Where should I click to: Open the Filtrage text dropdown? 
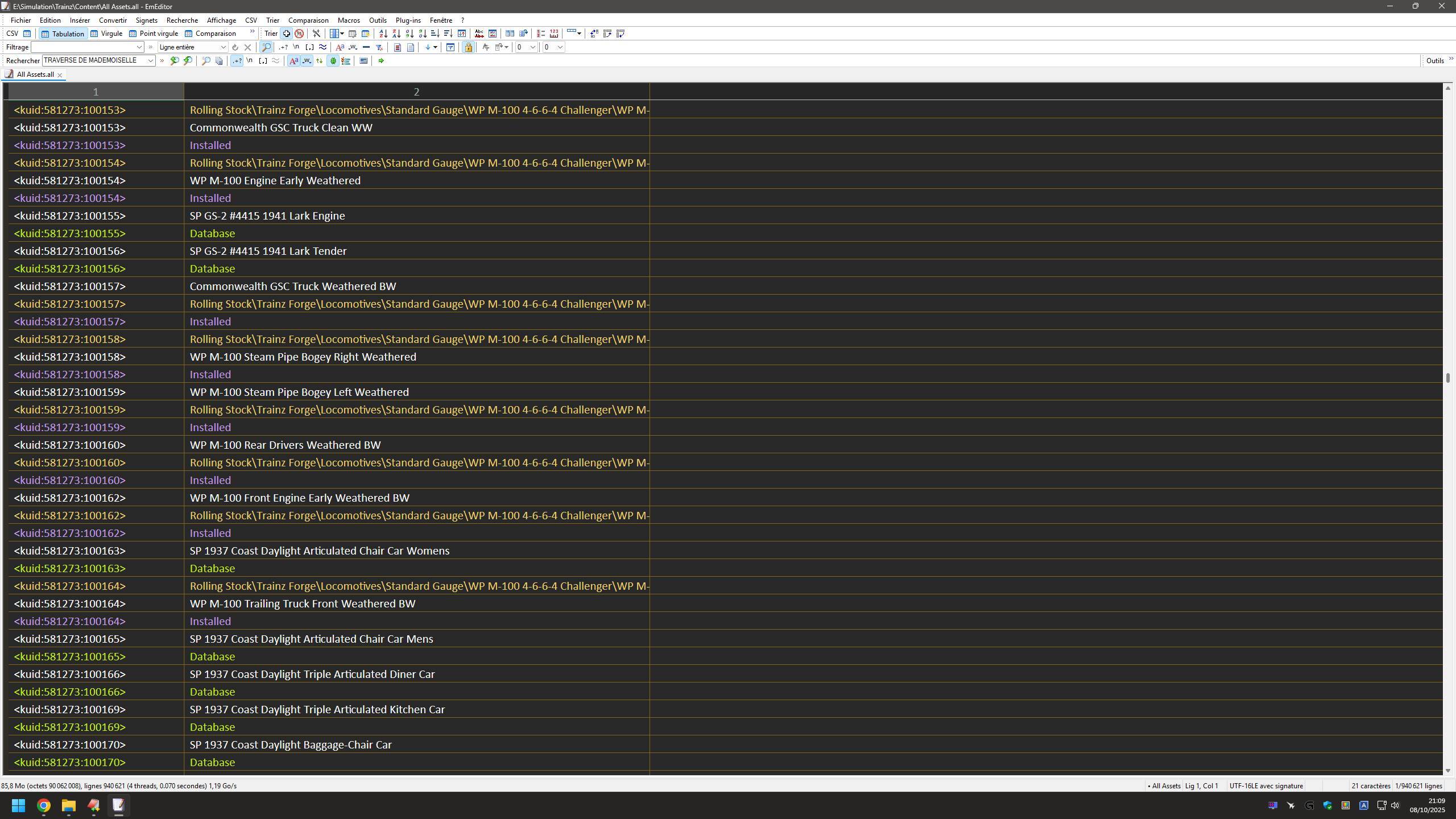138,47
